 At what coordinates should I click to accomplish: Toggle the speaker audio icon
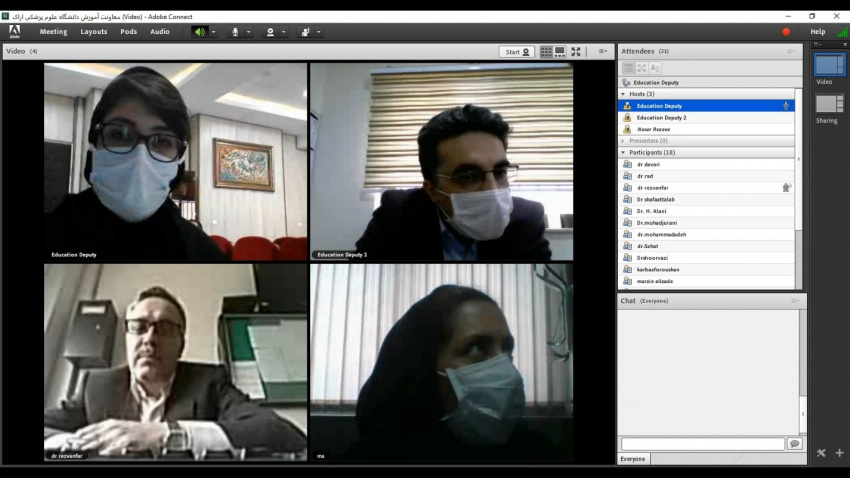coord(199,32)
